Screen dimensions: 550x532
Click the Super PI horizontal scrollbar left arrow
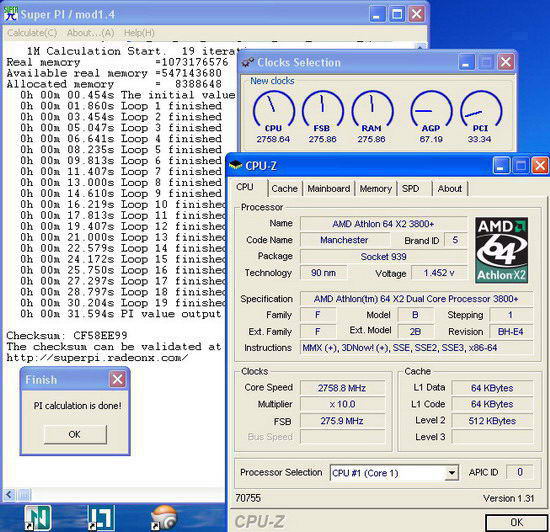9,495
